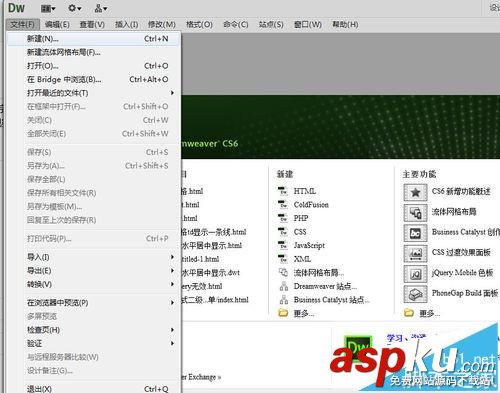
Task: Create a new XML document link
Action: (302, 259)
